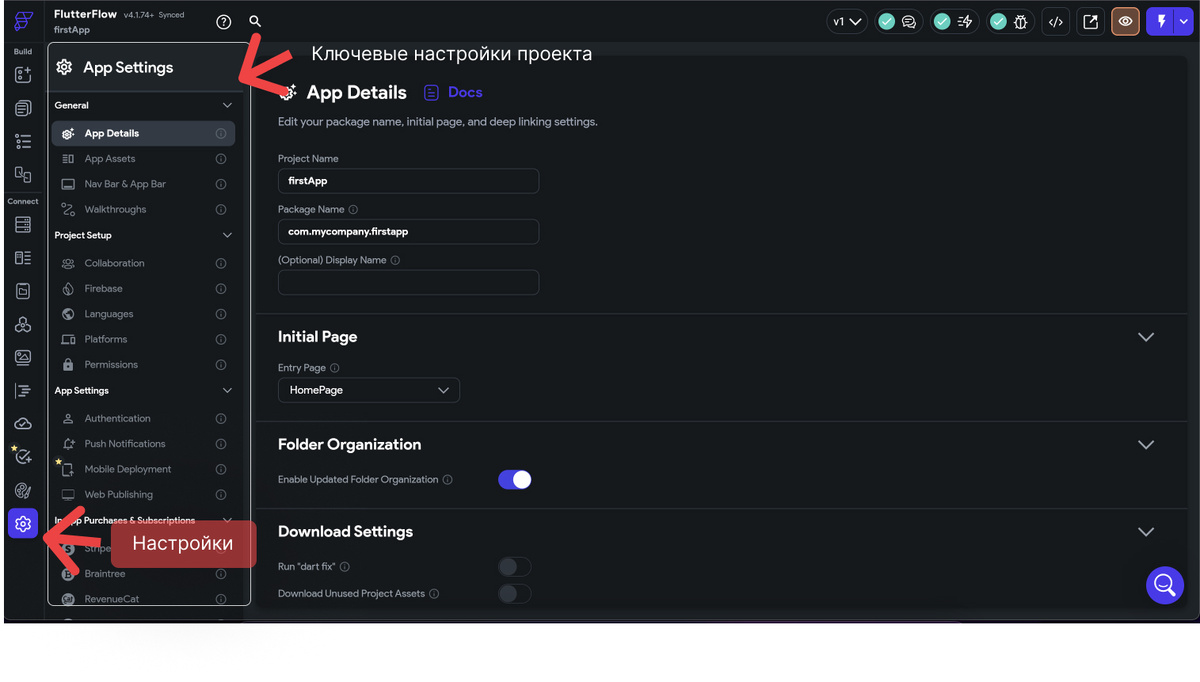
Task: Open the Entry Page HomePage dropdown
Action: coord(369,390)
